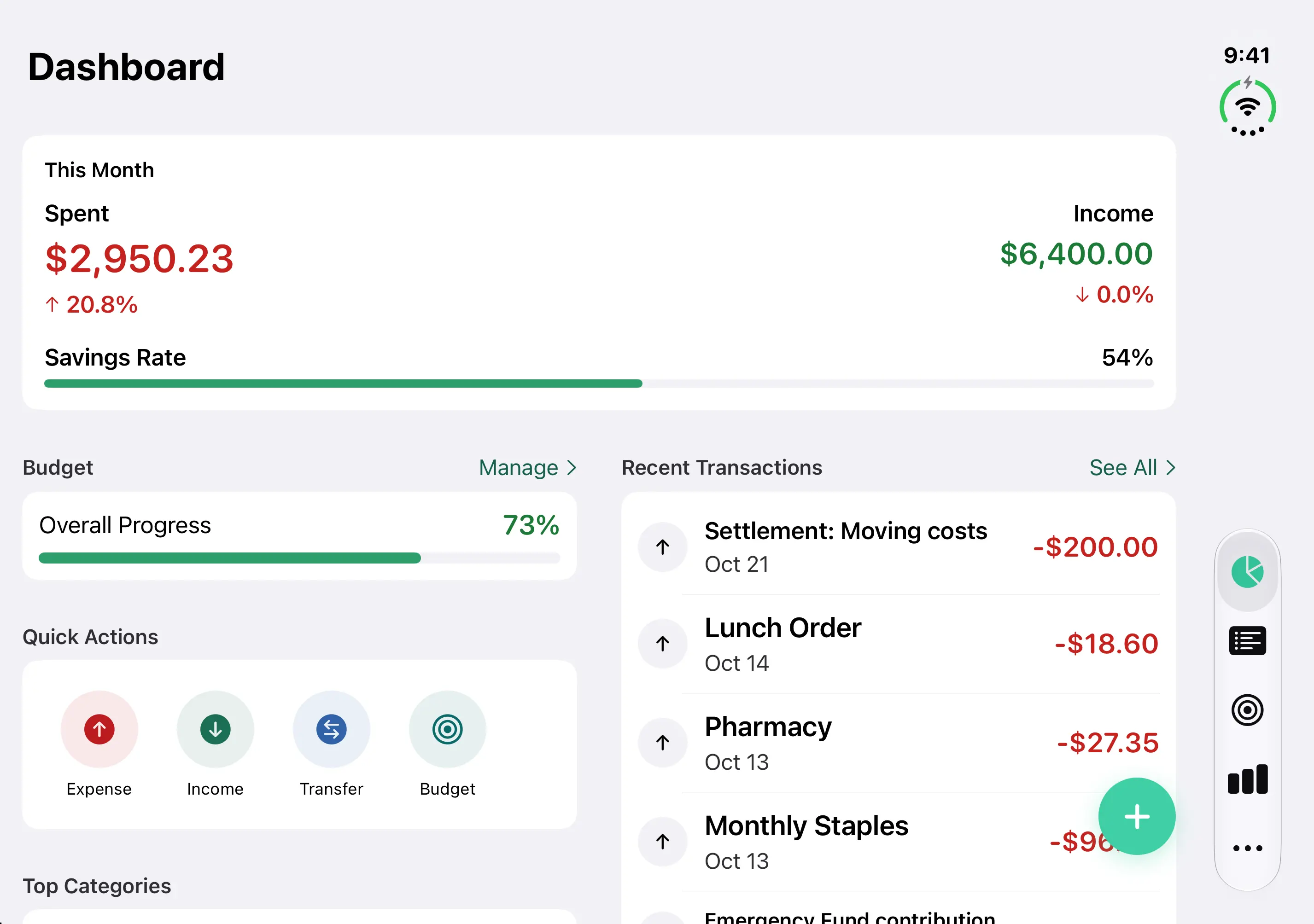Tap the Budget target quick action icon
The height and width of the screenshot is (924, 1314).
(x=448, y=729)
